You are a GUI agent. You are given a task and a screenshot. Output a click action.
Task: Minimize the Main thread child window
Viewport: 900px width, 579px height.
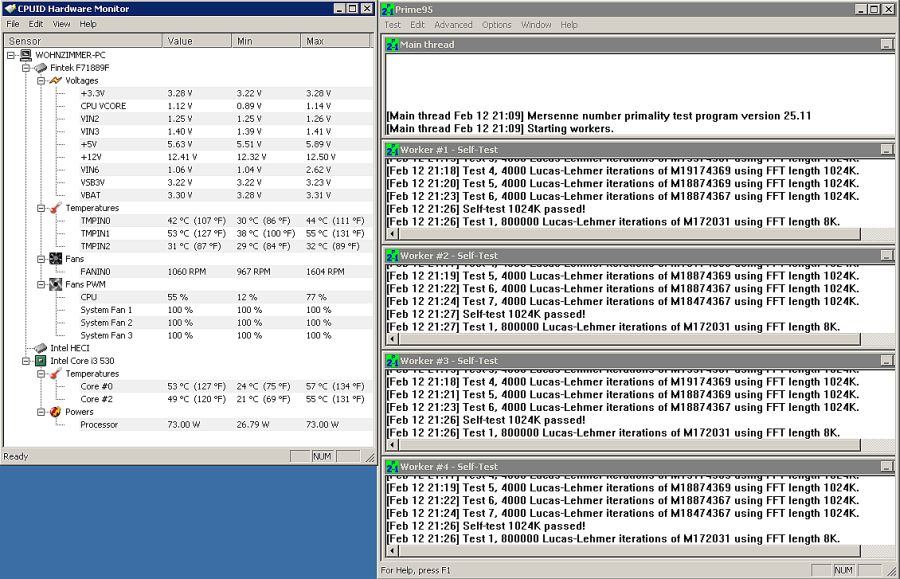click(886, 44)
